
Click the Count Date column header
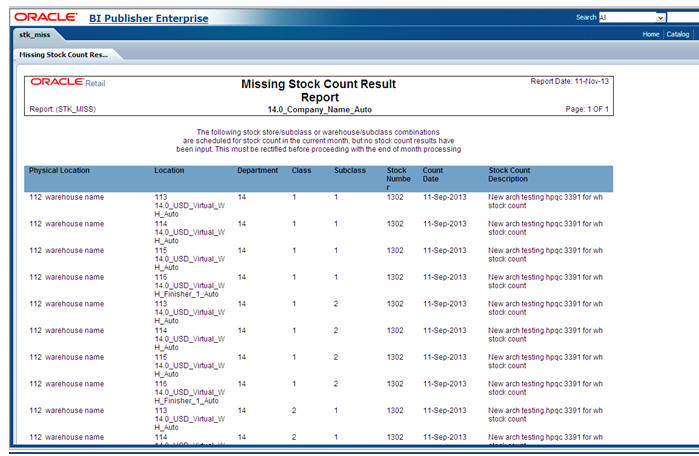point(432,175)
